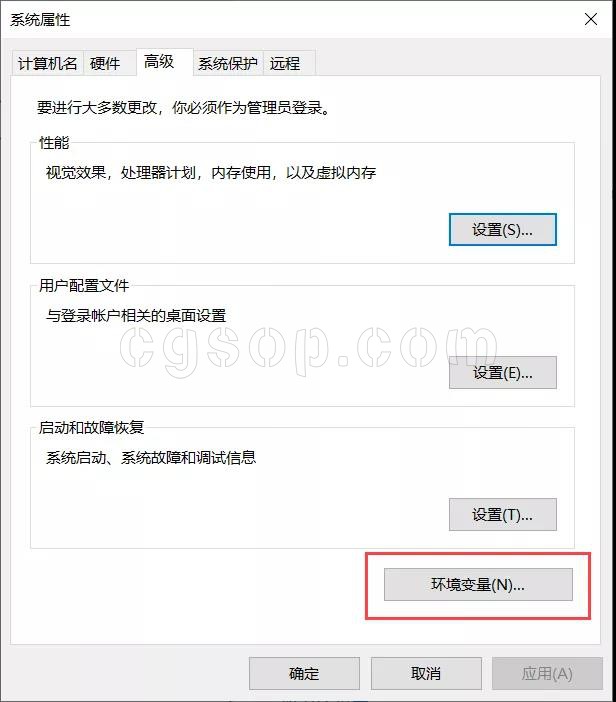Confirm changes with 确定 button

304,673
